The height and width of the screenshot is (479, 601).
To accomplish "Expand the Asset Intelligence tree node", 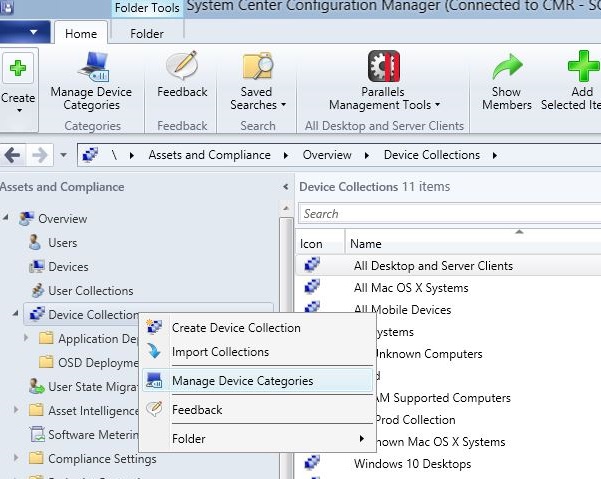I will coord(17,410).
